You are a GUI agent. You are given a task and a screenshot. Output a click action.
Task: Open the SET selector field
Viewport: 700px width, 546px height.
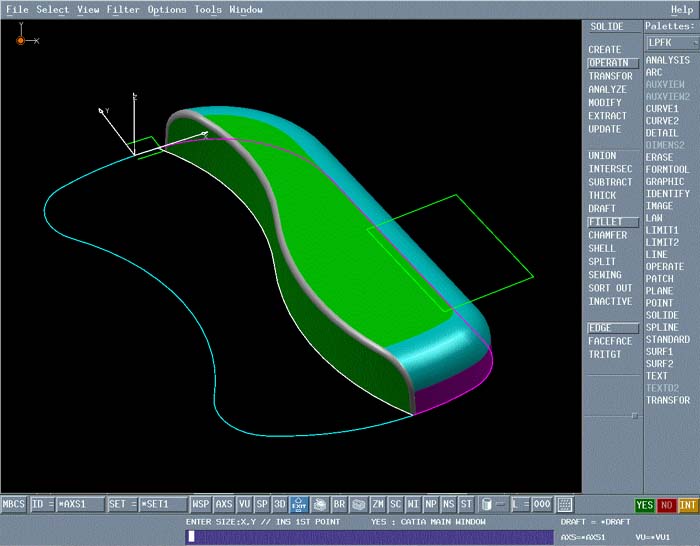[162, 505]
